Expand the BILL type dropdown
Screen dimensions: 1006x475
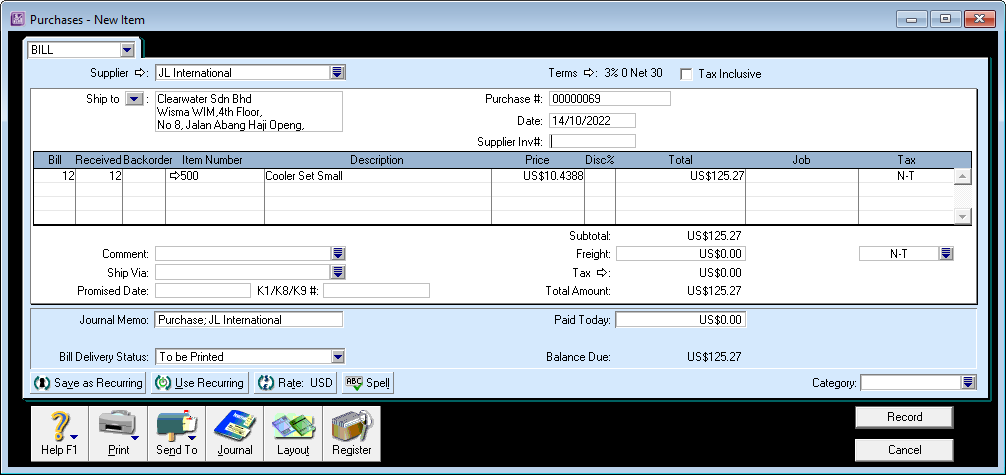[x=127, y=49]
